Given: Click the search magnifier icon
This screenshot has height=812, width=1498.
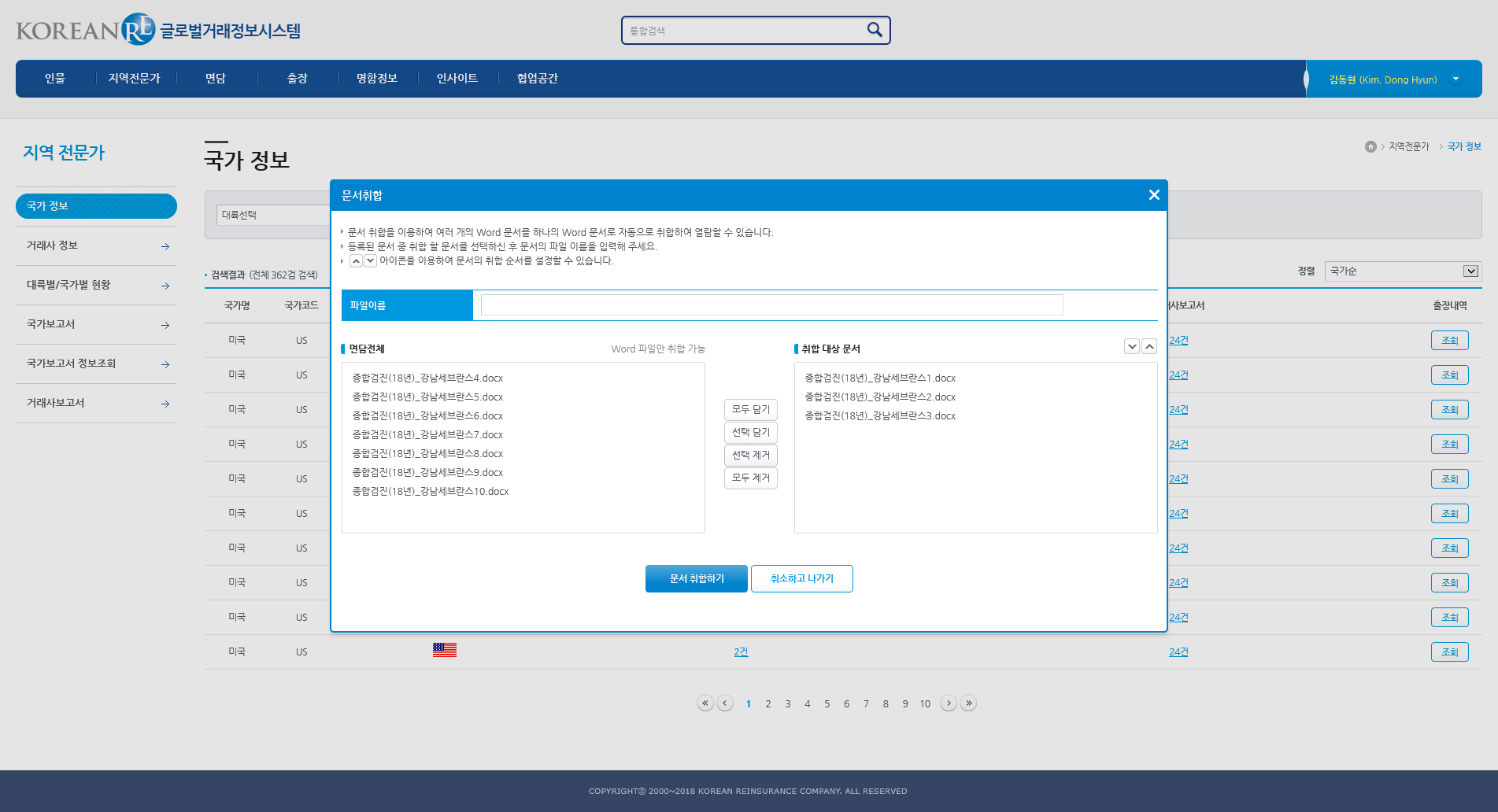Looking at the screenshot, I should point(874,30).
